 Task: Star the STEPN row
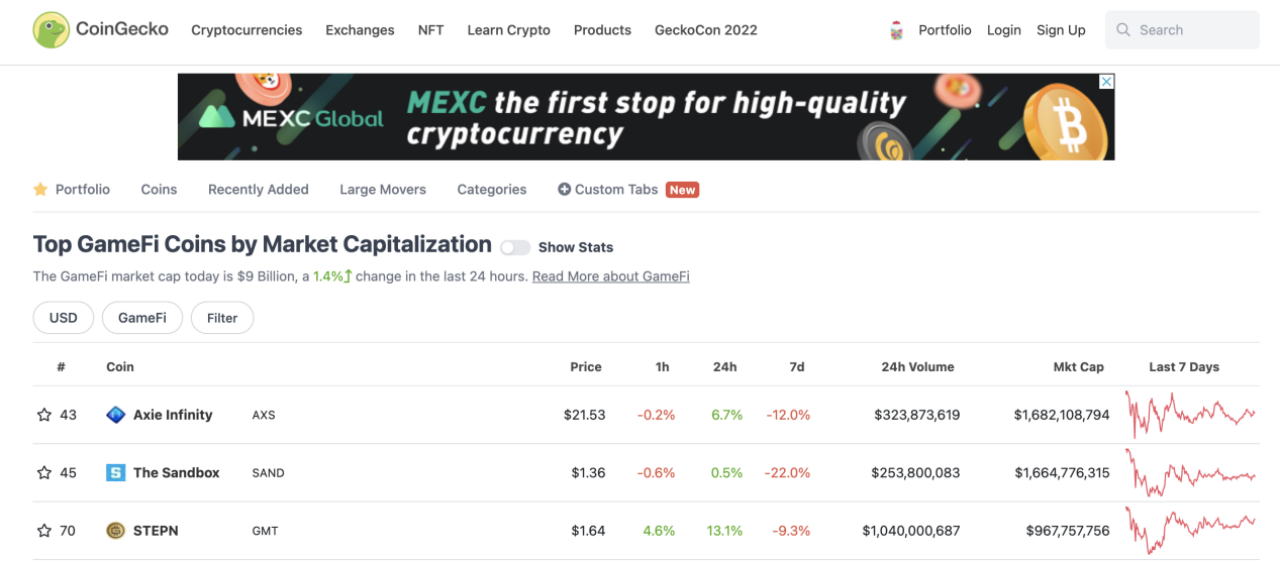(44, 531)
